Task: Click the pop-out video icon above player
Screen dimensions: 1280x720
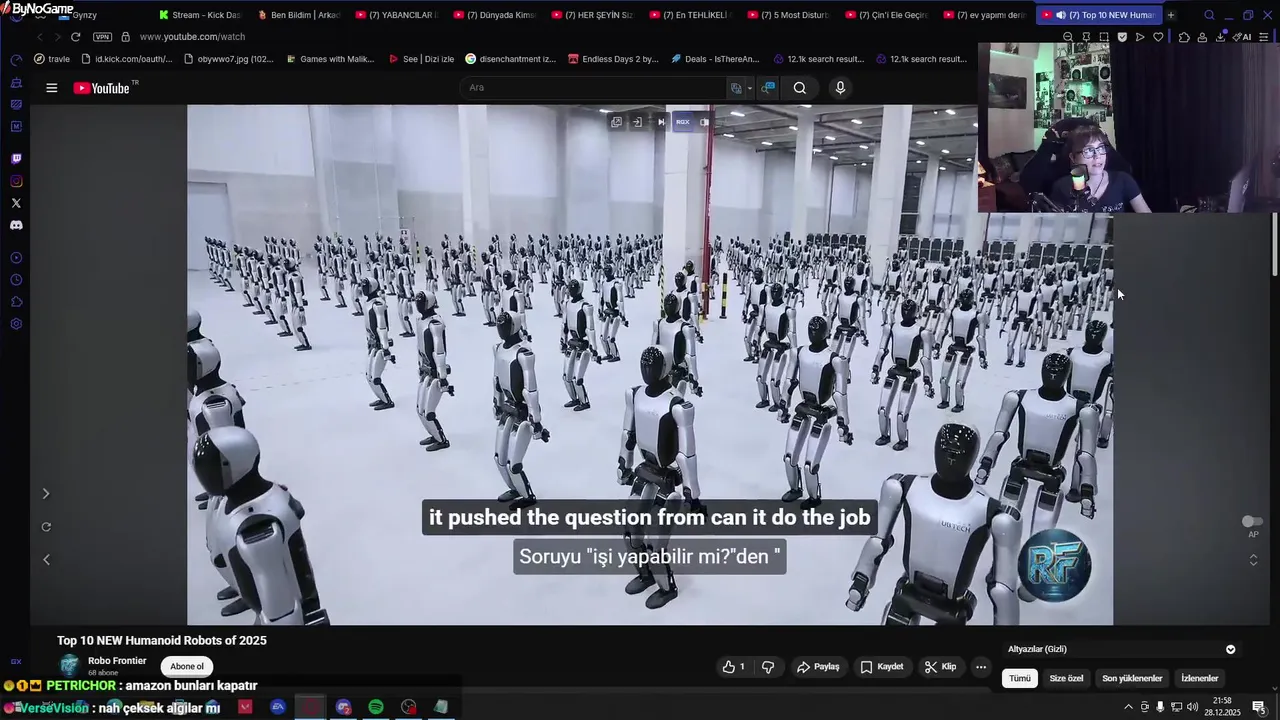Action: [616, 122]
